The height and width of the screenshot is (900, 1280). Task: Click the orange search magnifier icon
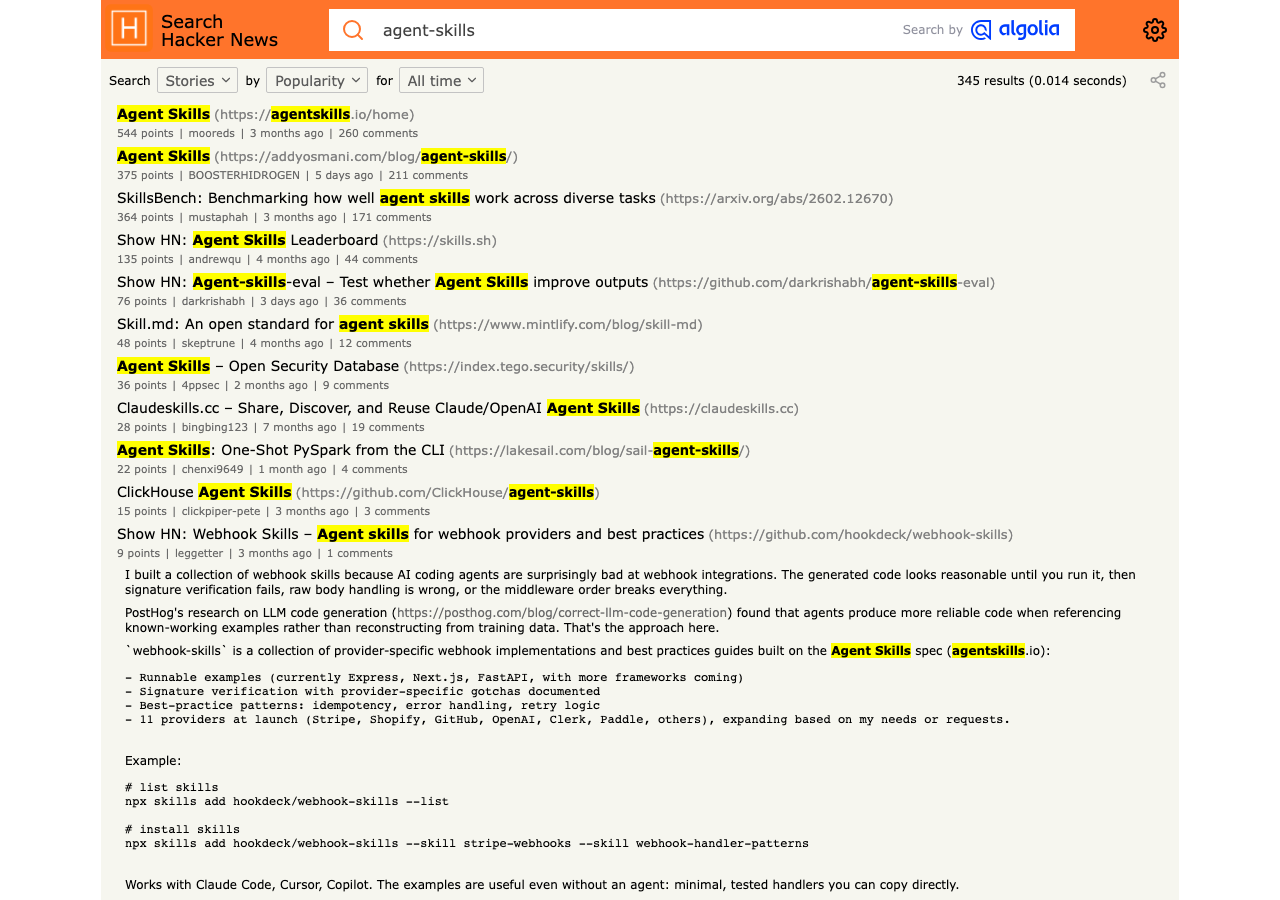click(353, 30)
